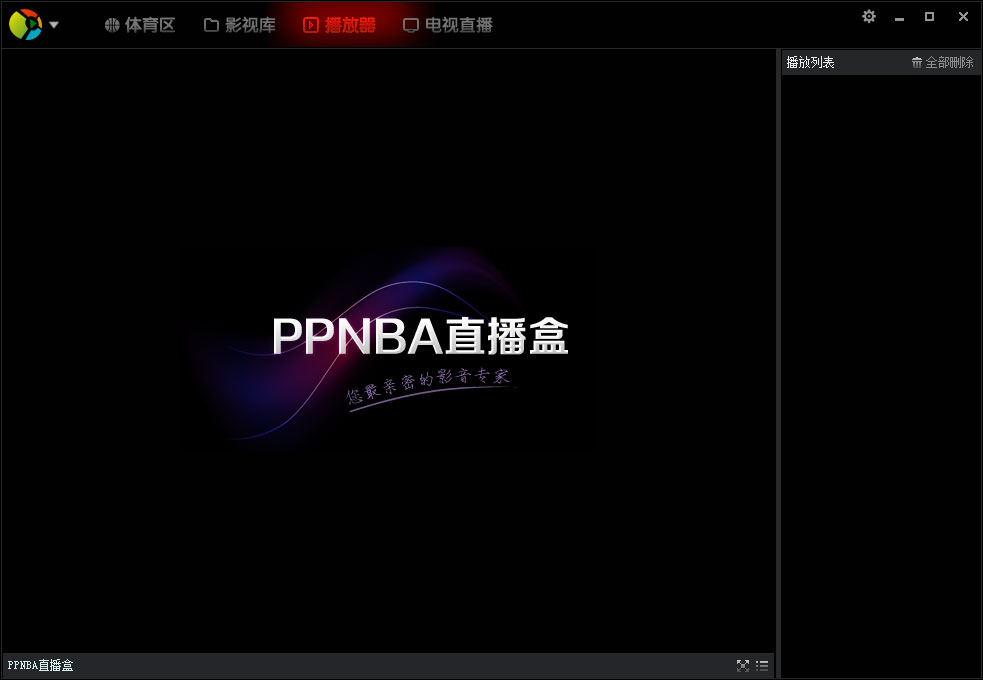Click the PPNBA直播盒 splash screen image
This screenshot has height=680, width=983.
click(387, 348)
